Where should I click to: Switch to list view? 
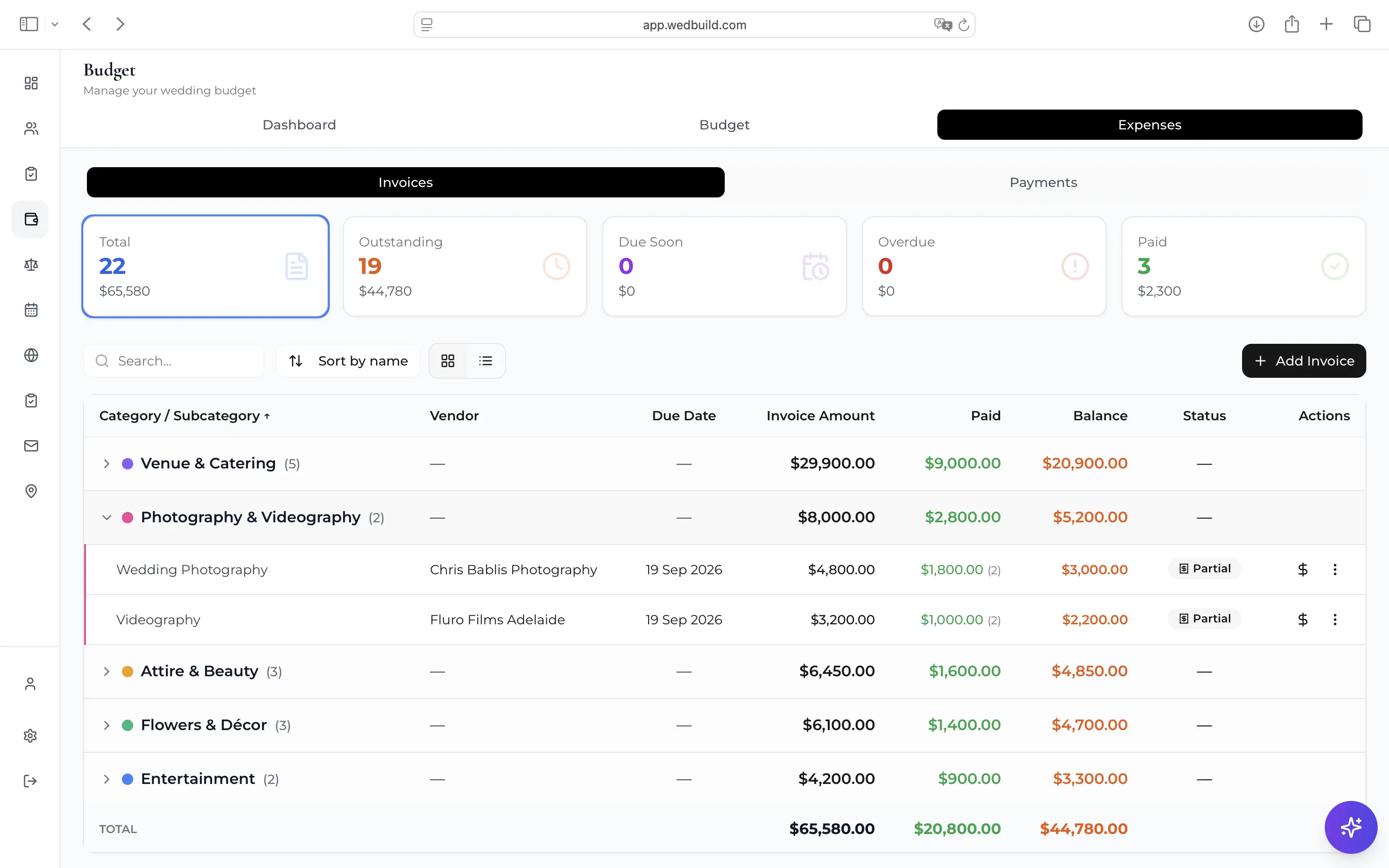486,361
